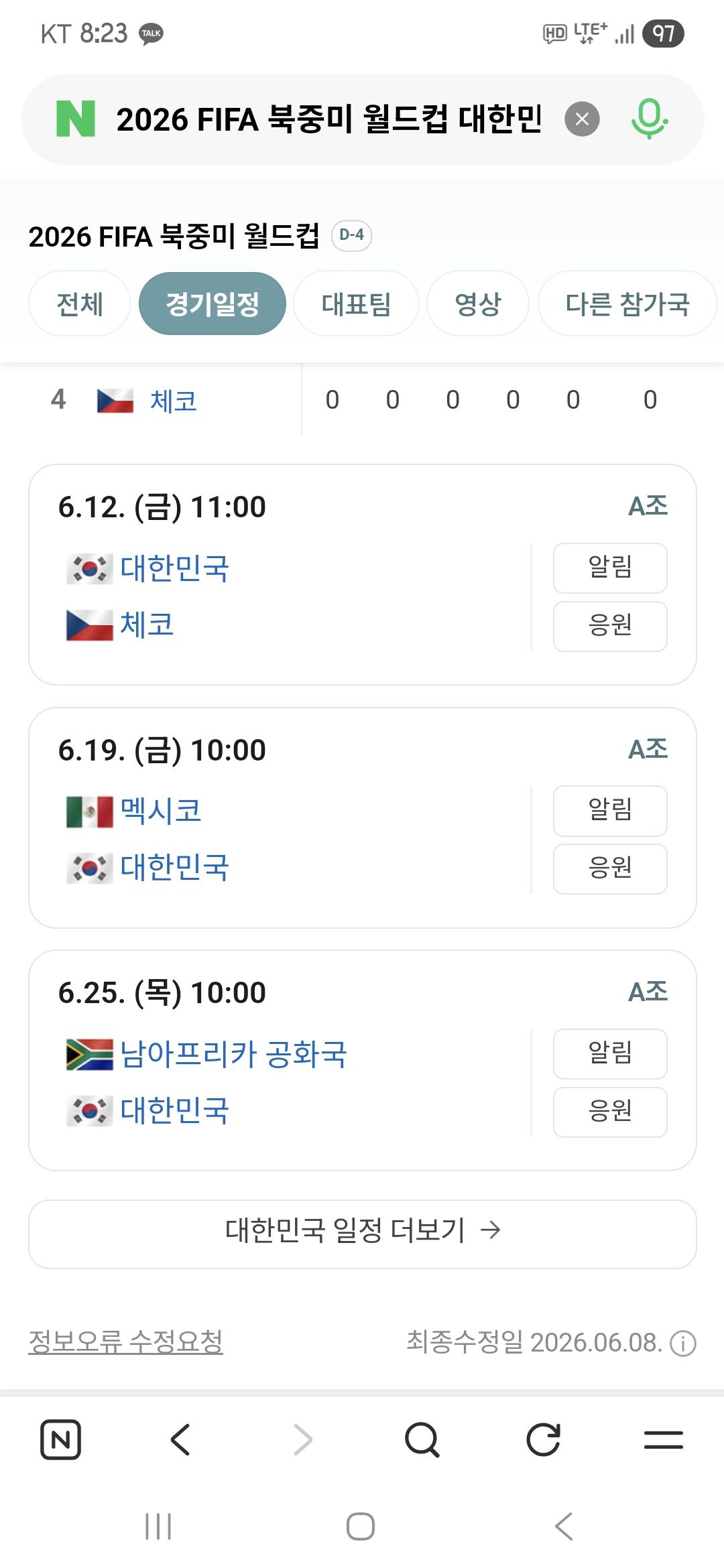Clear the search text with X icon
Screen dimensions: 724x1568
point(582,119)
